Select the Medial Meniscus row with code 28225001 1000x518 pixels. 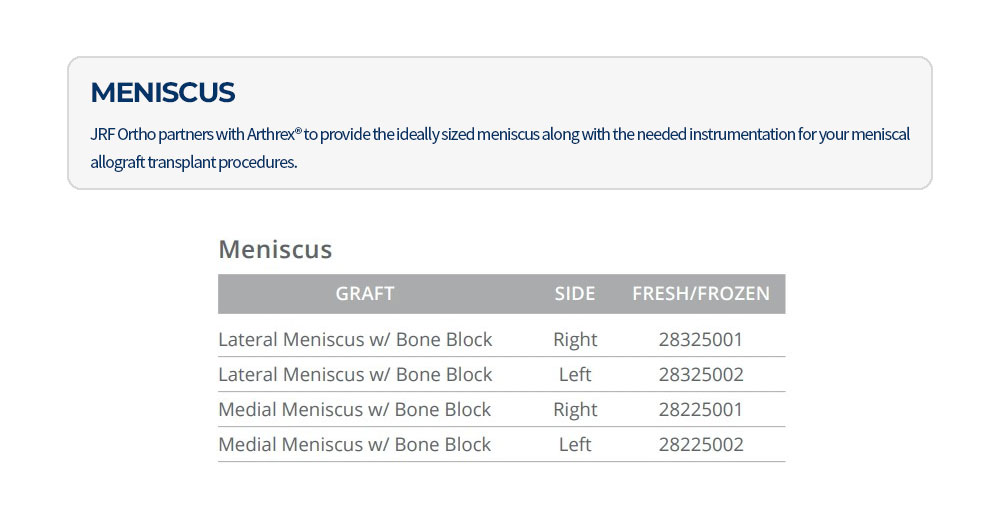coord(355,410)
